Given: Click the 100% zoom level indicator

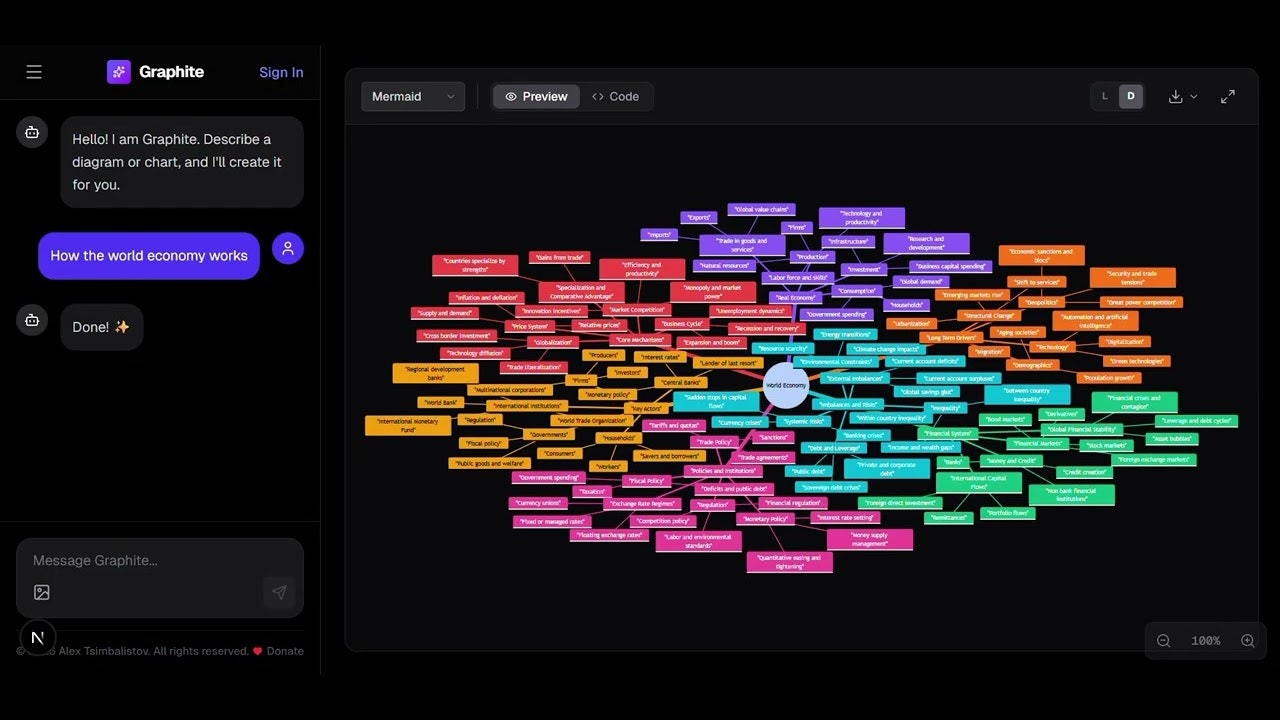Looking at the screenshot, I should point(1205,640).
